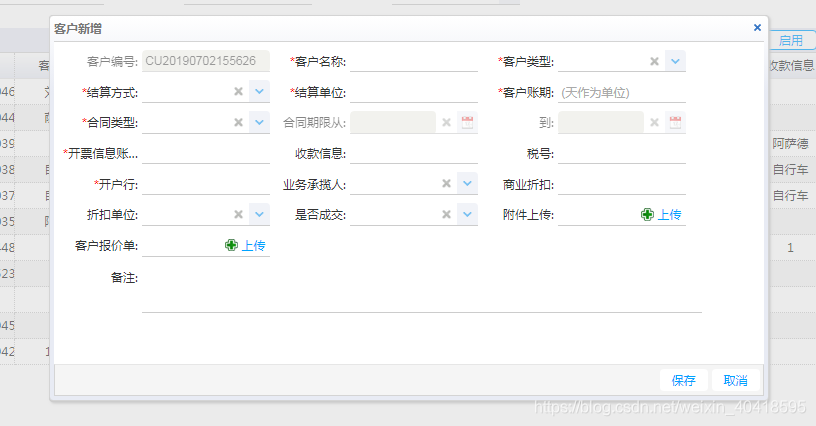Clear the 到 end date with X icon

pyautogui.click(x=654, y=122)
